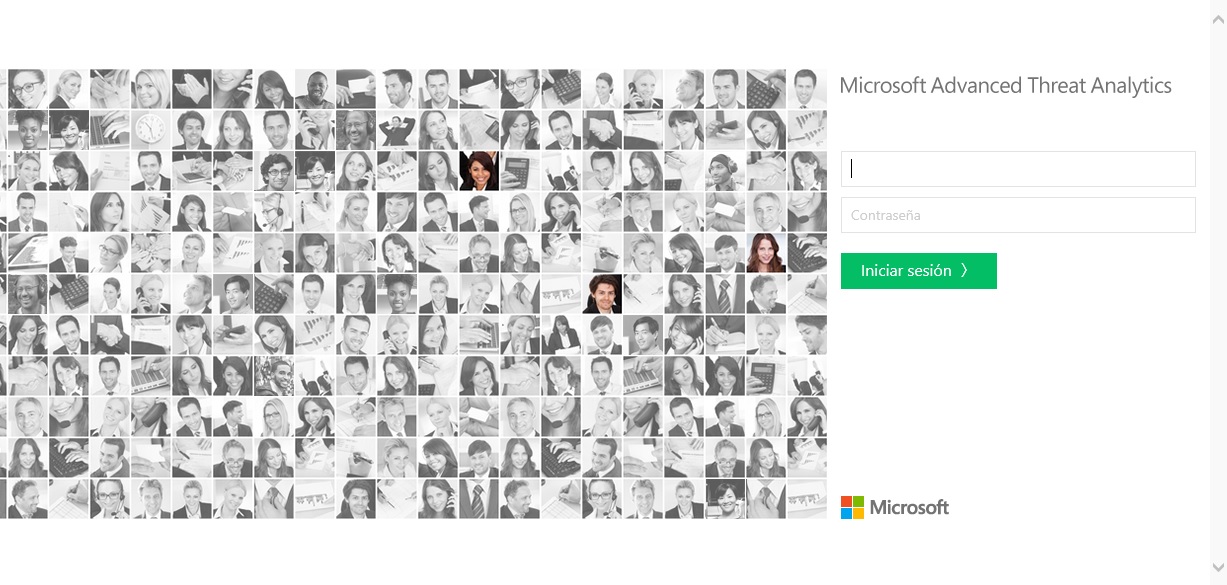1227x585 pixels.
Task: Click the man reclining with hands behind head
Action: 396,130
